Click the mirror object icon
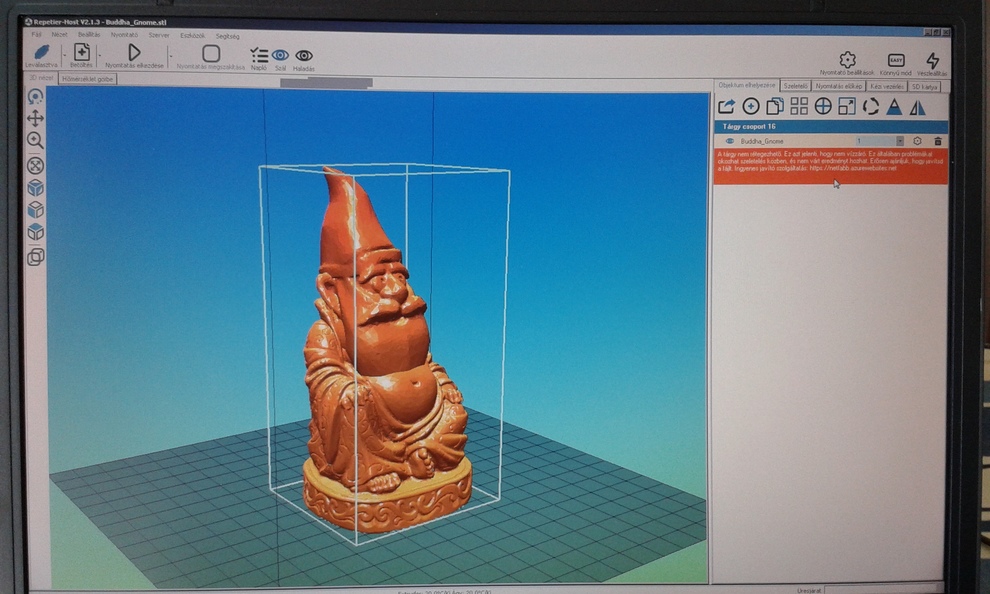This screenshot has width=990, height=594. click(x=918, y=107)
